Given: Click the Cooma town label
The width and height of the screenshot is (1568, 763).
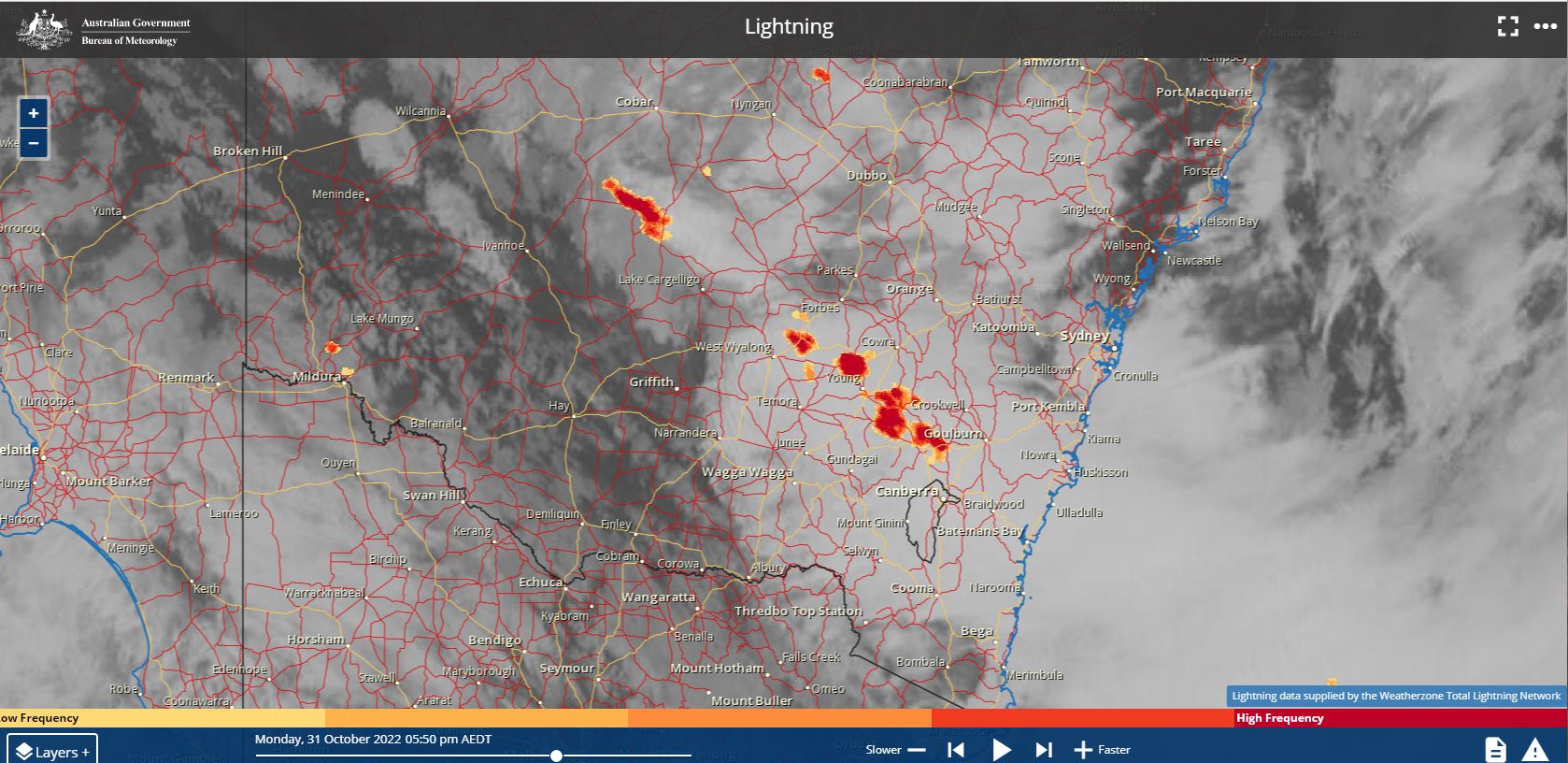Looking at the screenshot, I should click(x=912, y=588).
